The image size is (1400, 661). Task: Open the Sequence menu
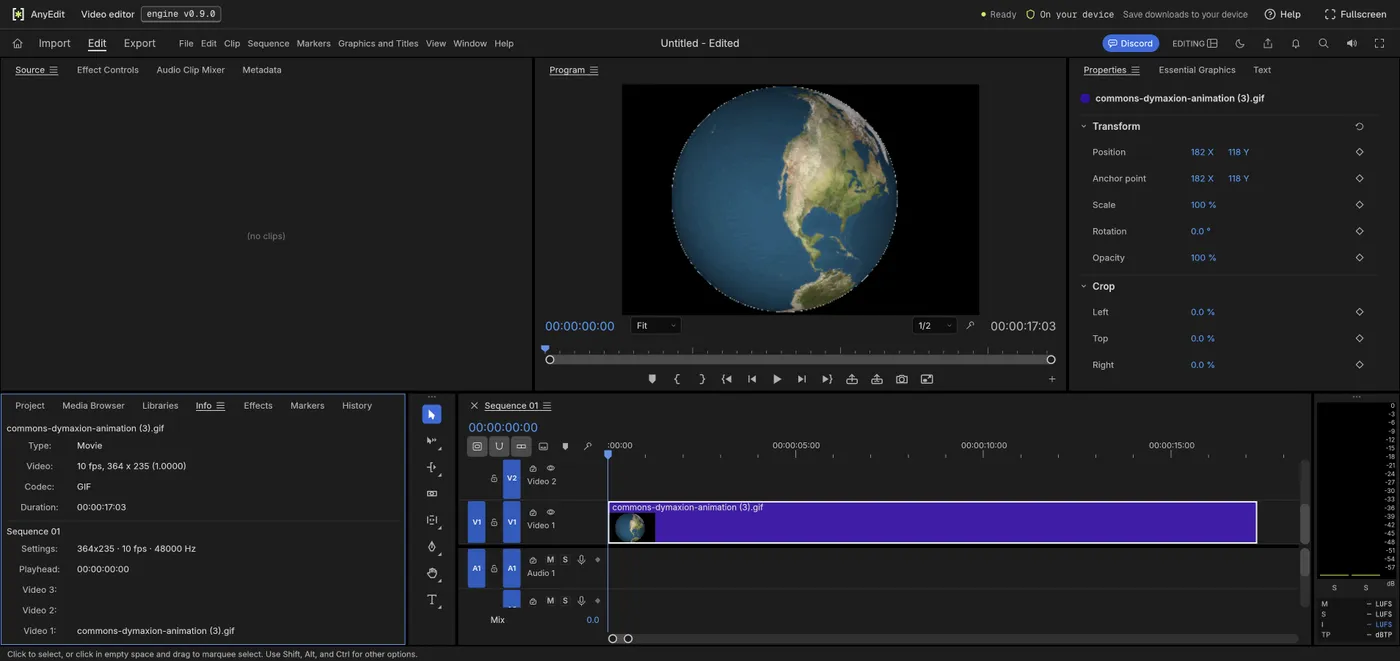pyautogui.click(x=268, y=44)
